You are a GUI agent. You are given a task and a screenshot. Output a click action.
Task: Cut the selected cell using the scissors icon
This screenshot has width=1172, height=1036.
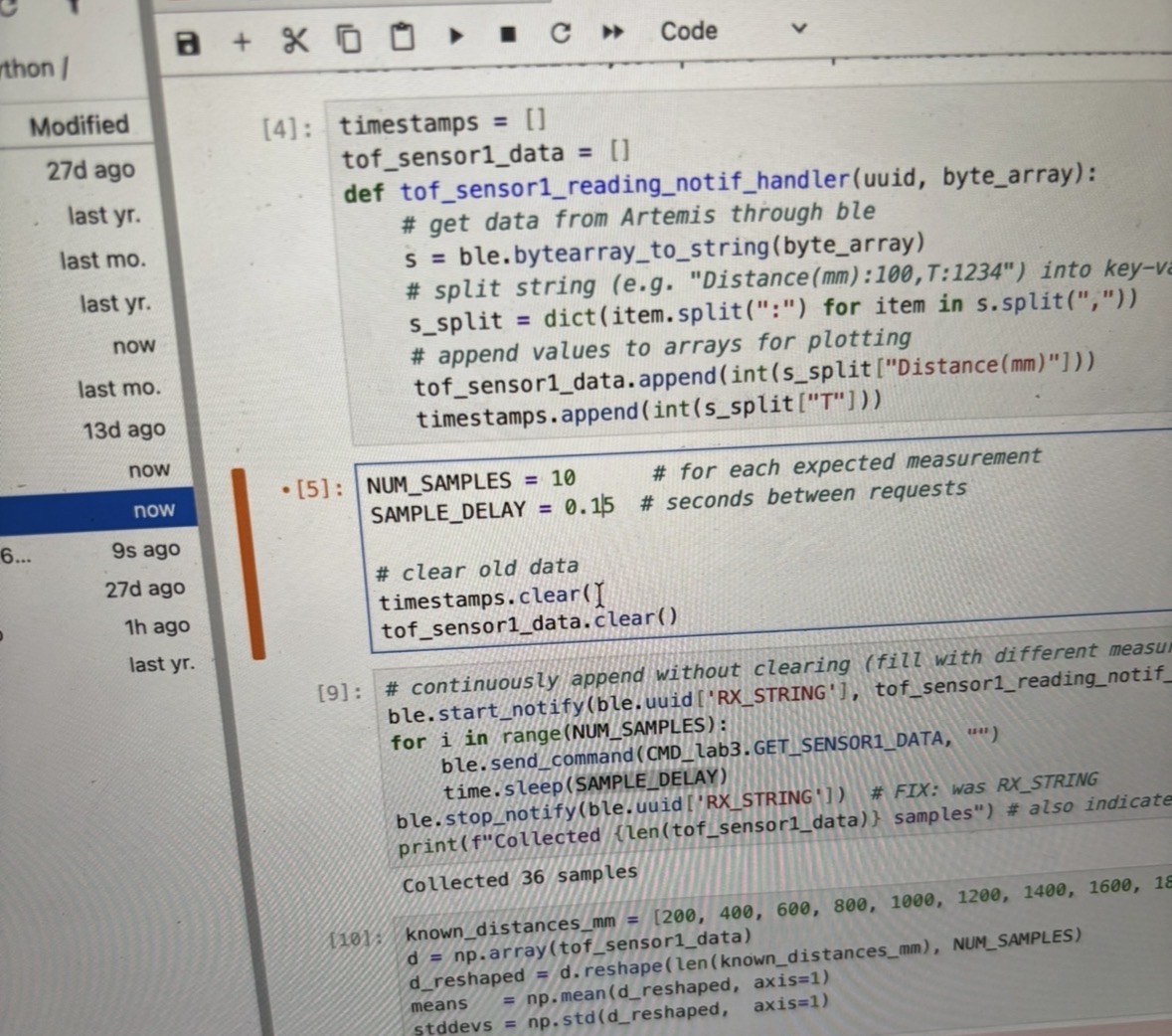[295, 41]
